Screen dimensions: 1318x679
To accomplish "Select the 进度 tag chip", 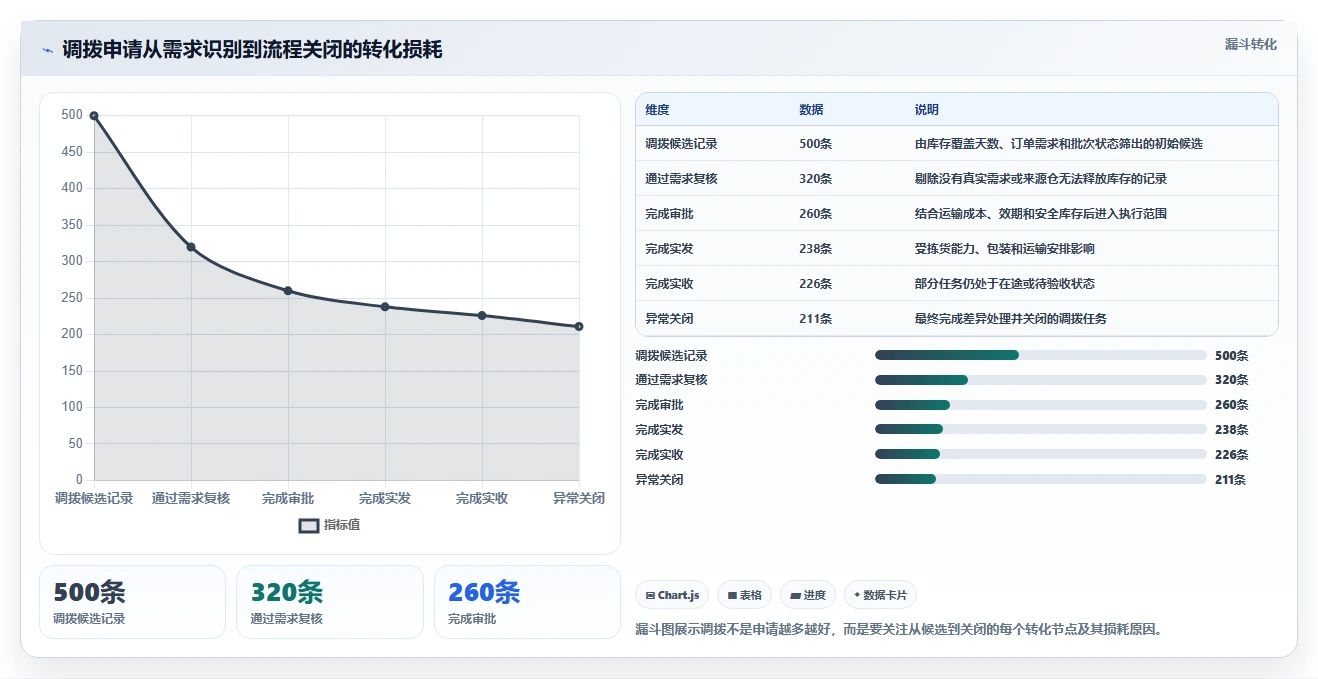I will [808, 595].
